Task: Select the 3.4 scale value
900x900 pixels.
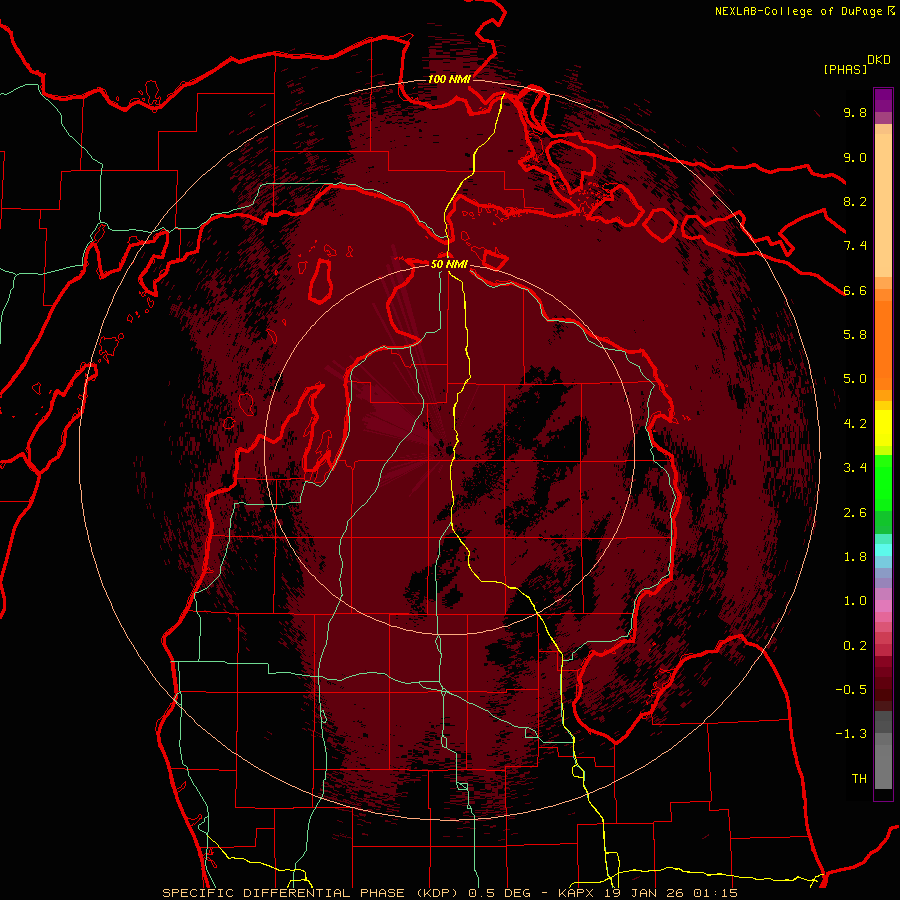Action: pyautogui.click(x=855, y=468)
